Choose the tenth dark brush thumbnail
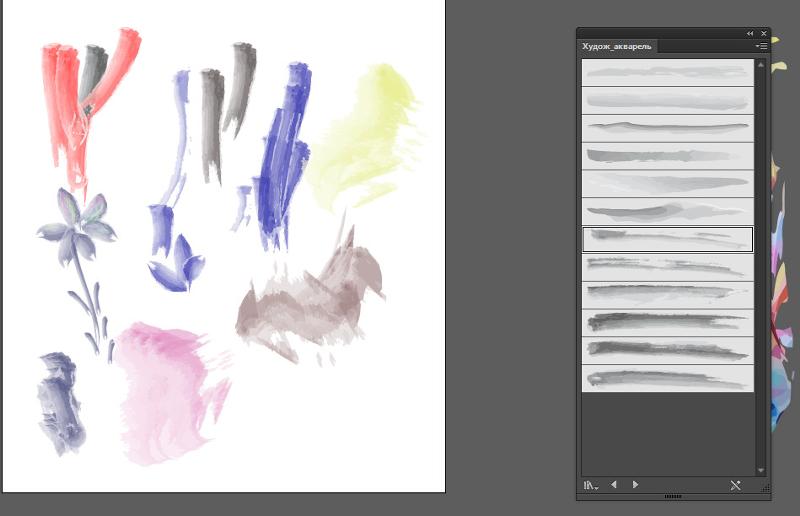Screen dimensions: 800x516 click(x=668, y=323)
